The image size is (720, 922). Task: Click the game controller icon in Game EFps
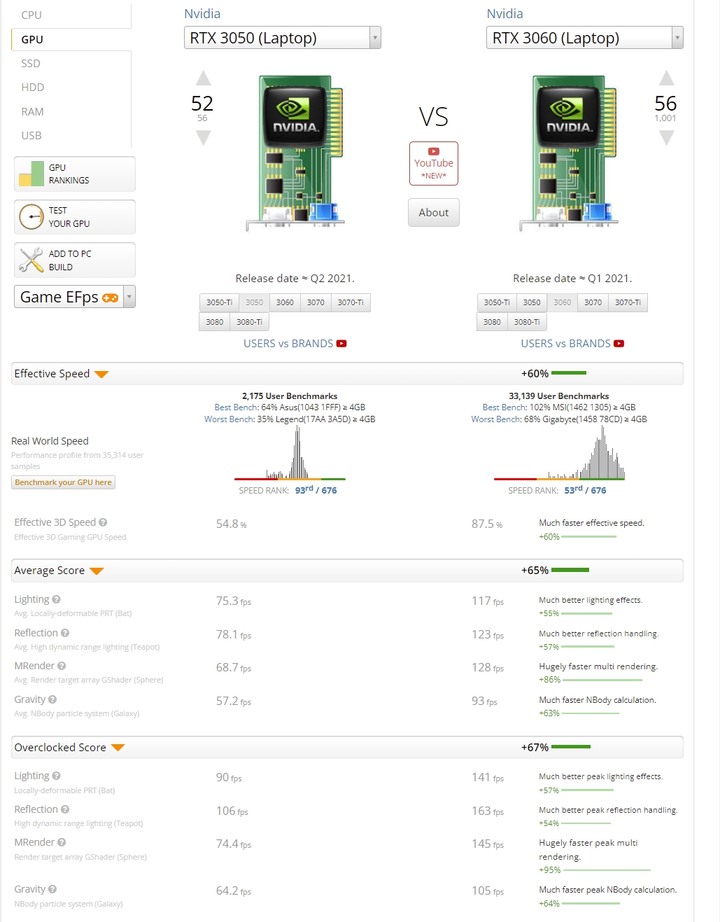click(x=110, y=298)
